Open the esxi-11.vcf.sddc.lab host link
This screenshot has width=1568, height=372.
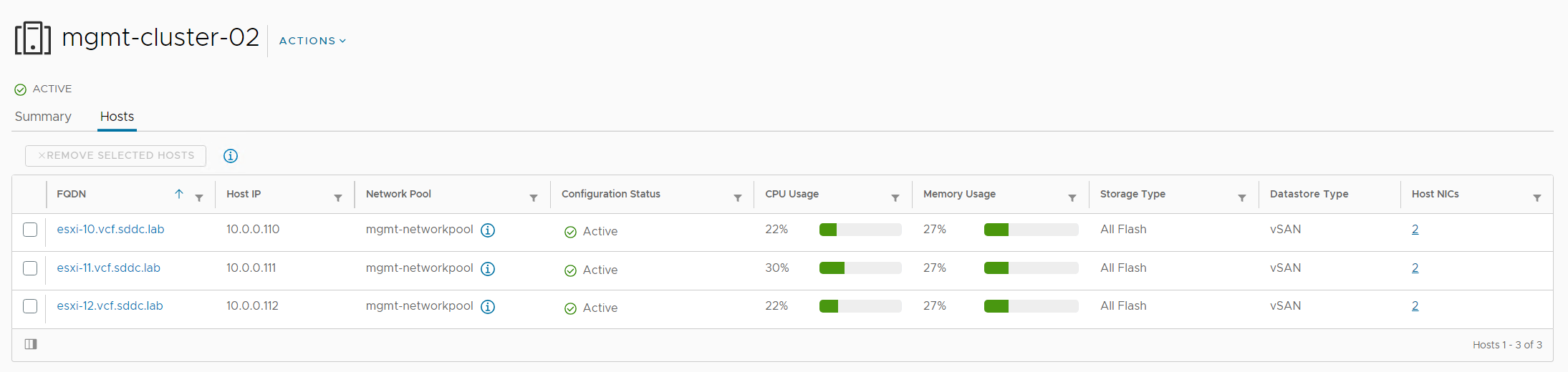coord(109,268)
